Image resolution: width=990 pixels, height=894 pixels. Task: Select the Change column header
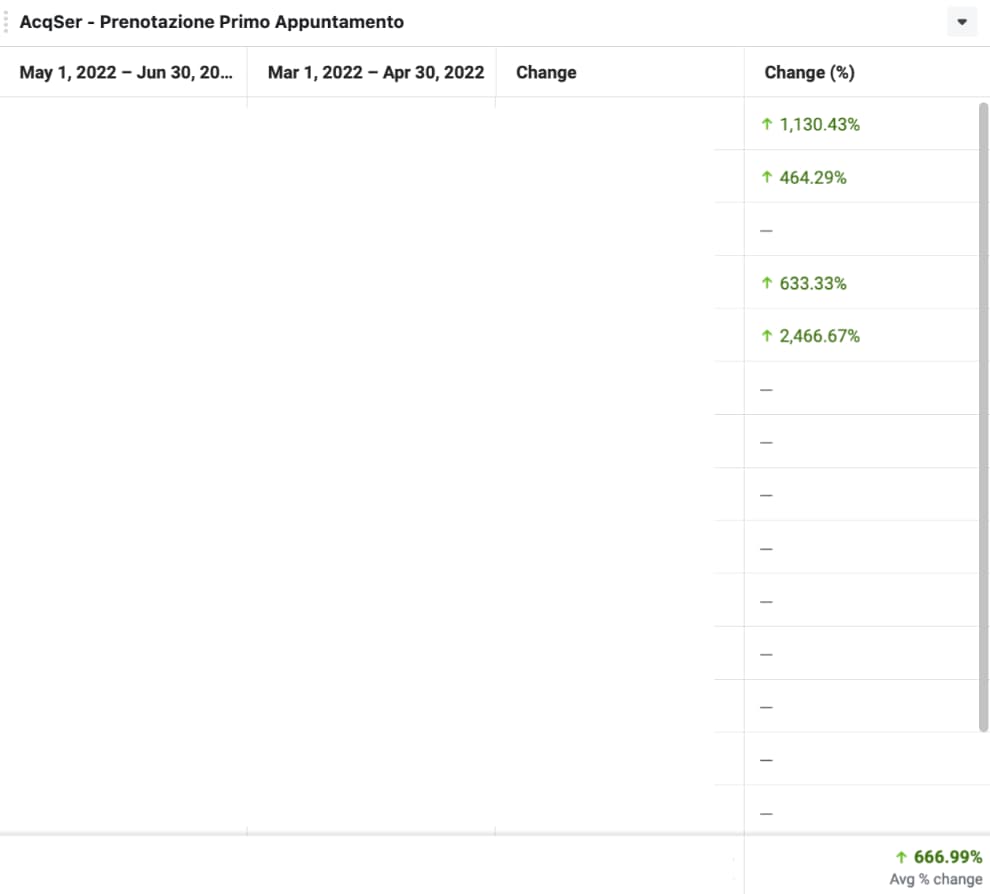pyautogui.click(x=546, y=72)
